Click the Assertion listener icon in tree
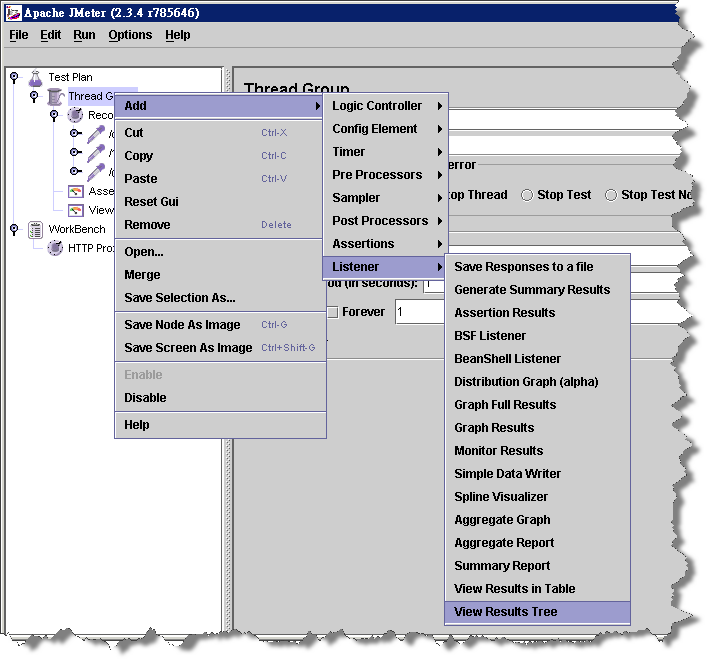Viewport: 707px width, 659px height. pyautogui.click(x=76, y=192)
